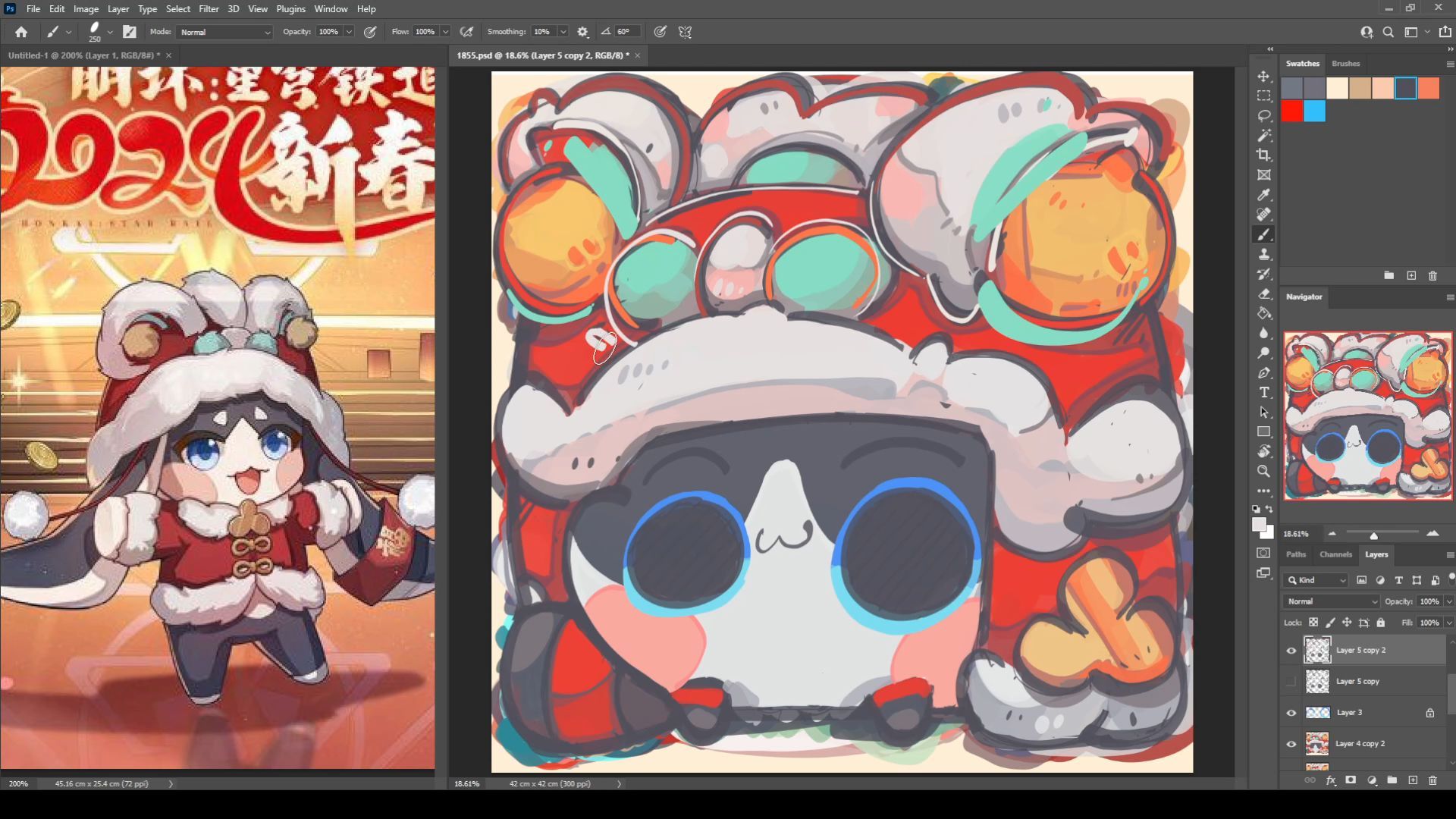Toggle lock all padlock
This screenshot has height=819, width=1456.
point(1381,623)
